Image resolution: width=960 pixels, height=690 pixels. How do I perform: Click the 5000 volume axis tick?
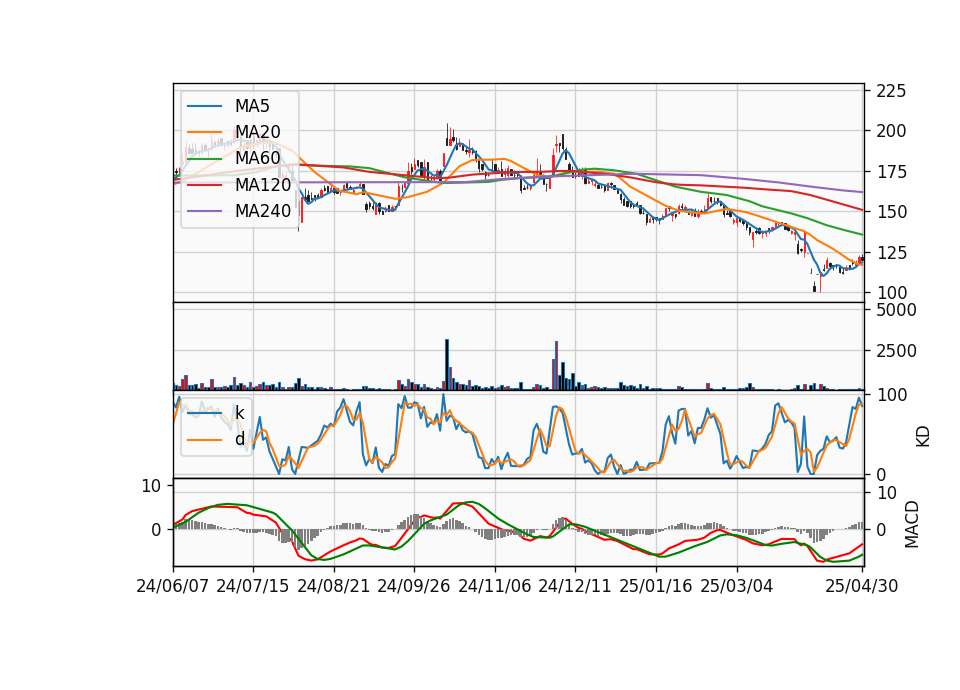point(896,310)
